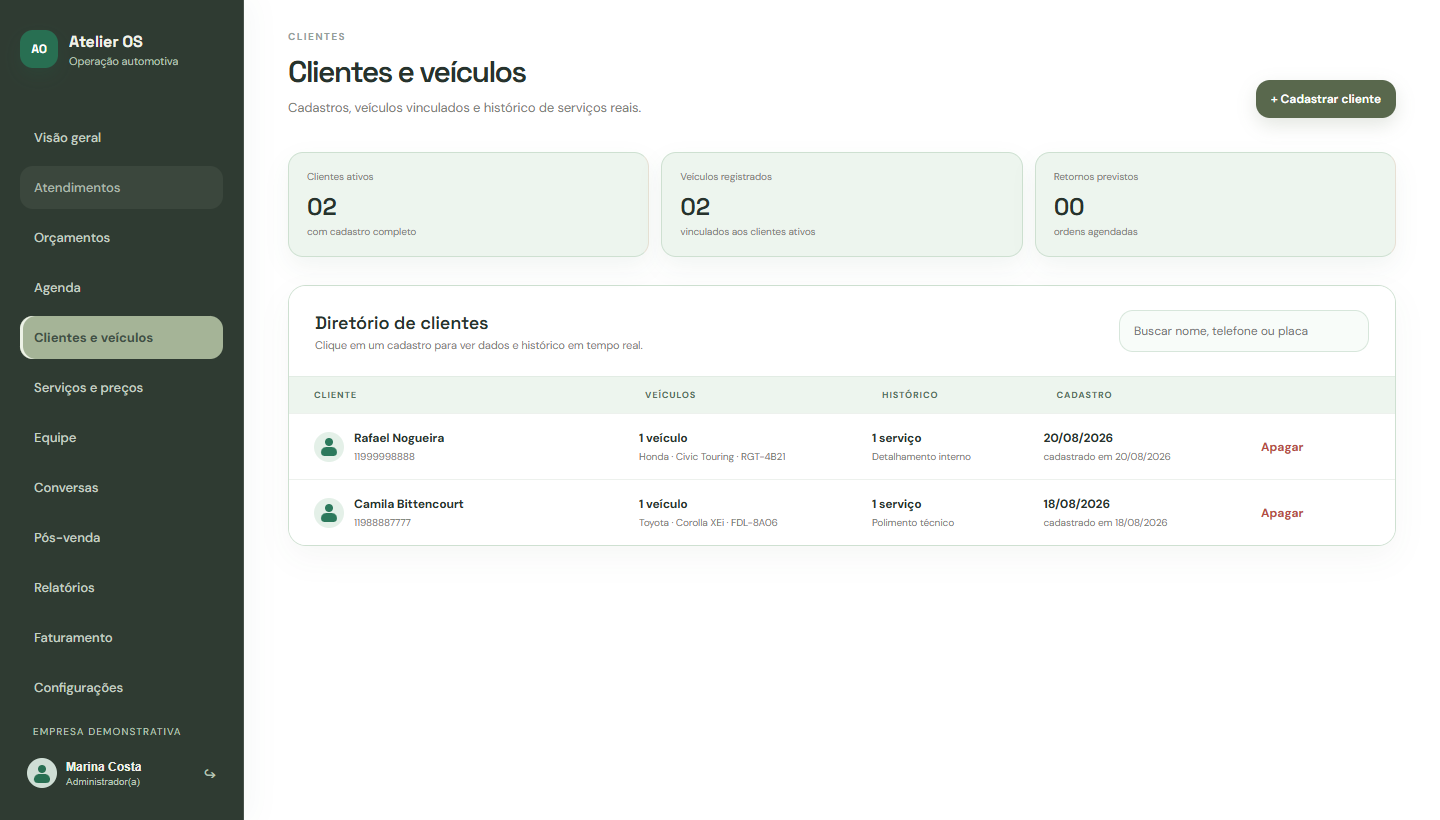Click the Histórico column header
Screen dimensions: 1440x820
(910, 395)
